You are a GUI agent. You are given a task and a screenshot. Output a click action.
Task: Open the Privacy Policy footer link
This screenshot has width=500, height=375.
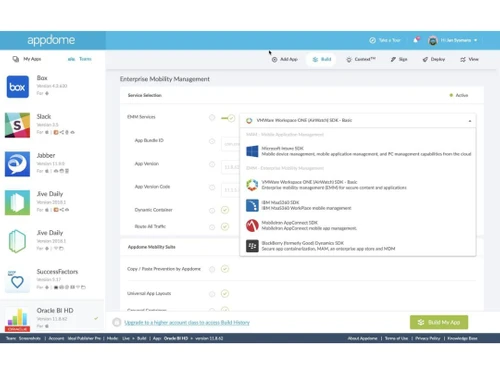click(x=428, y=338)
